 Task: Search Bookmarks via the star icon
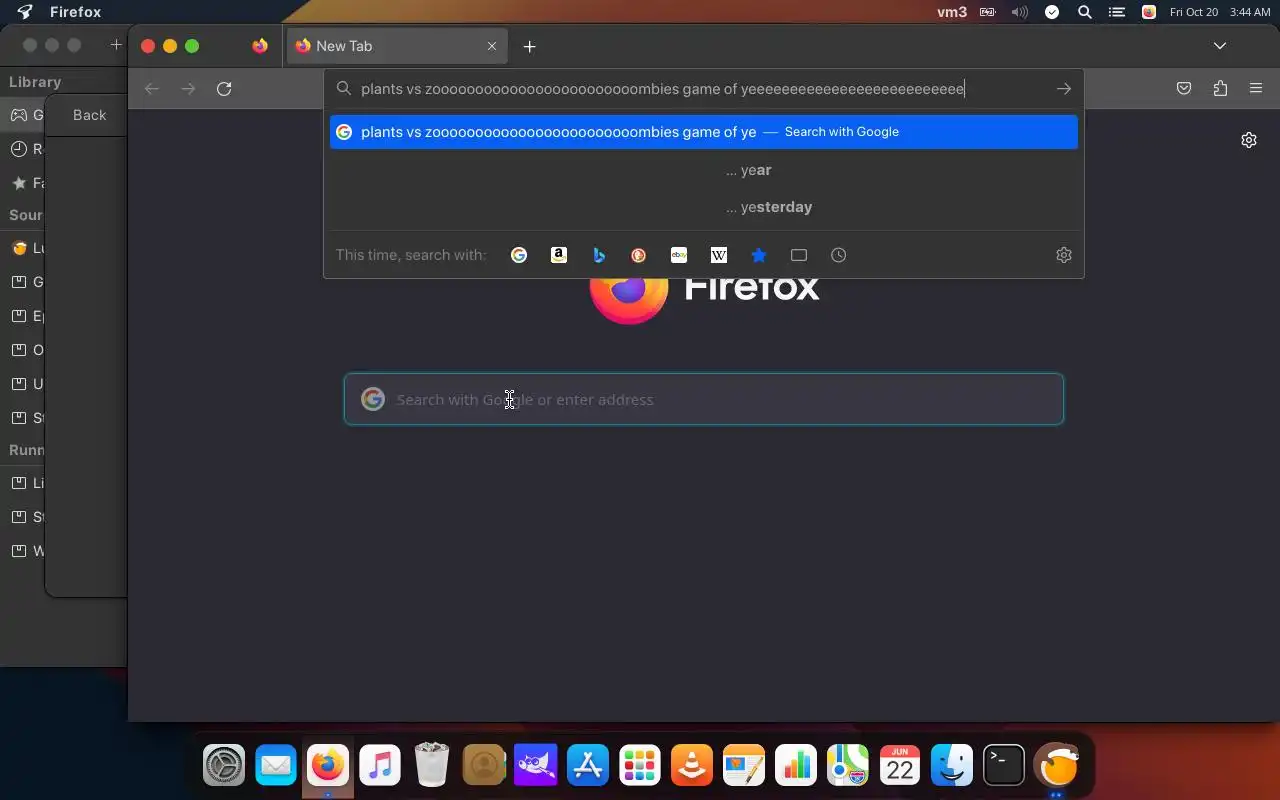(759, 255)
